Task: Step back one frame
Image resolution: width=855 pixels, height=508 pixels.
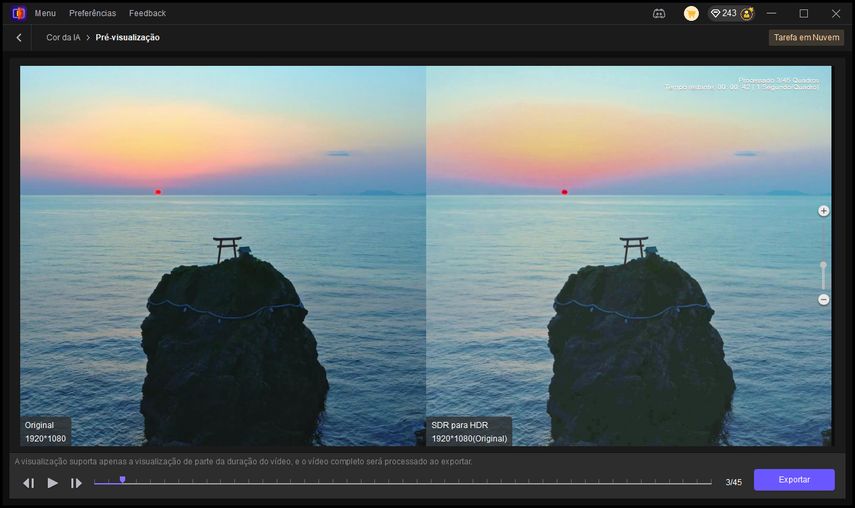Action: (29, 483)
